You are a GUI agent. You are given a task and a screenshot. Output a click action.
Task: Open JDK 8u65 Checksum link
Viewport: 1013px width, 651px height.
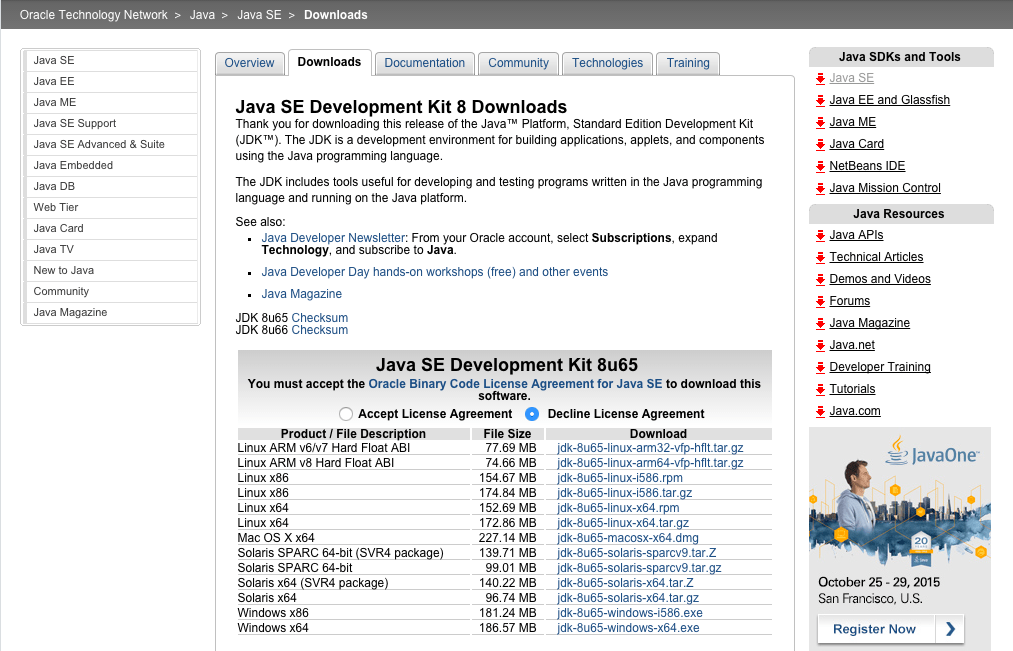point(320,318)
